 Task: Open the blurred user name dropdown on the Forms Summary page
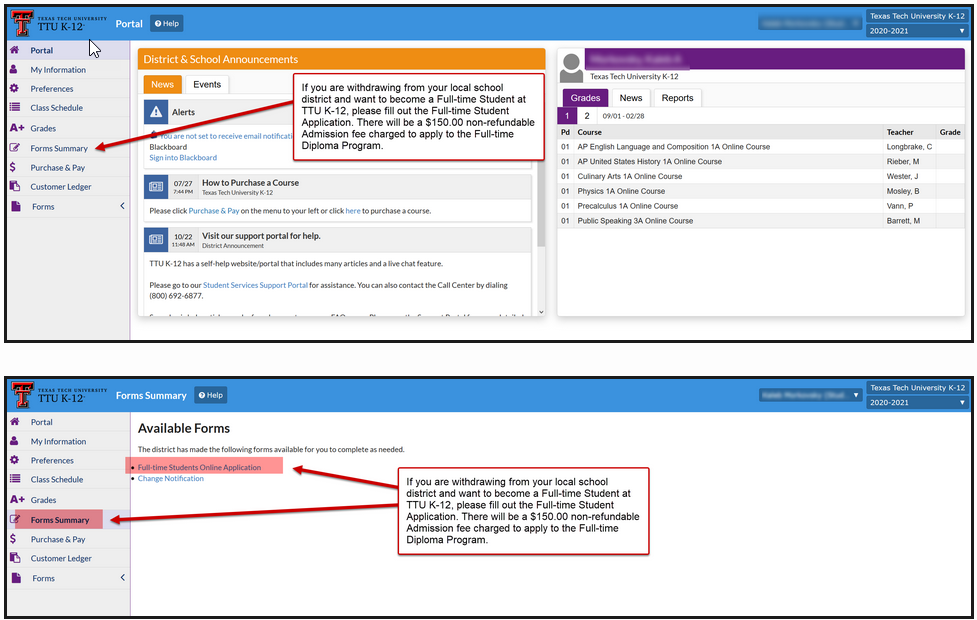pyautogui.click(x=811, y=395)
